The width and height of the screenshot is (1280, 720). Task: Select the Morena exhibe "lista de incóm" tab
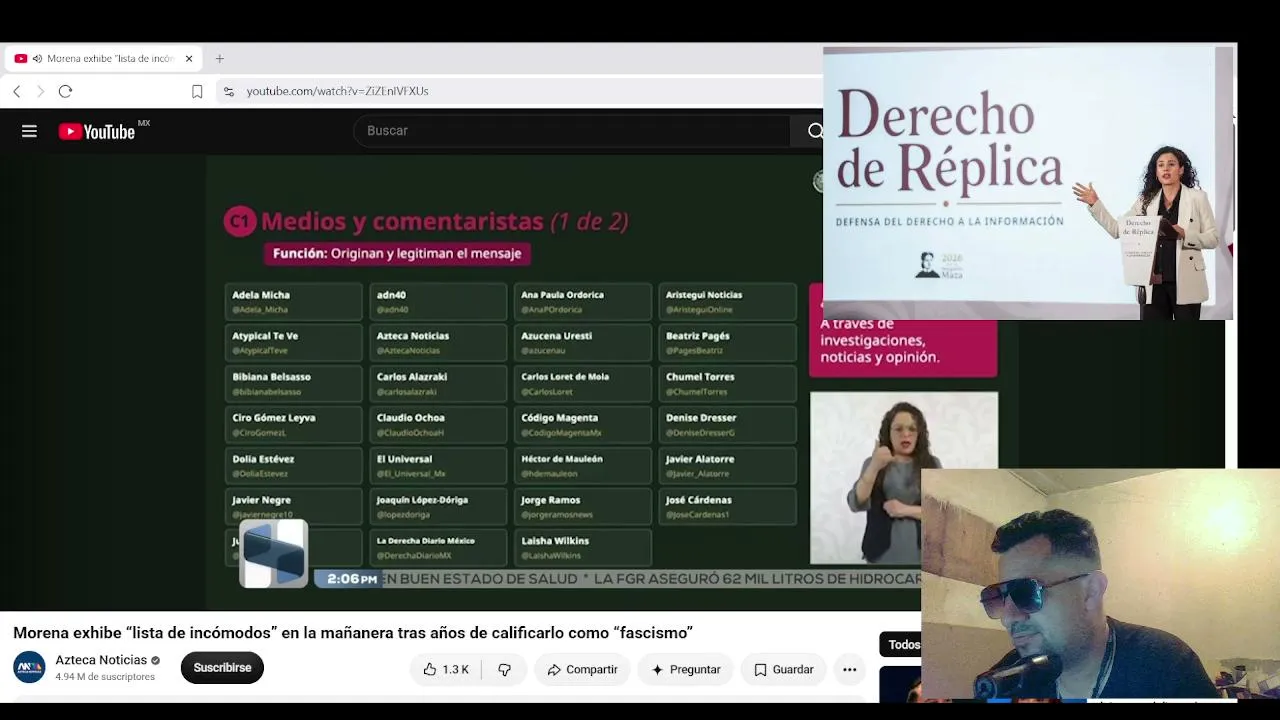pyautogui.click(x=104, y=59)
